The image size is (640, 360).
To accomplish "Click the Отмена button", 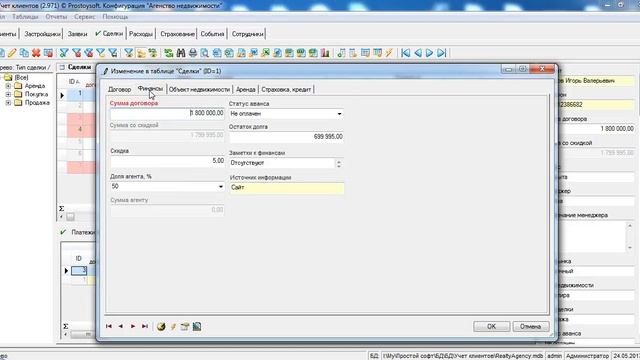I will (x=531, y=327).
